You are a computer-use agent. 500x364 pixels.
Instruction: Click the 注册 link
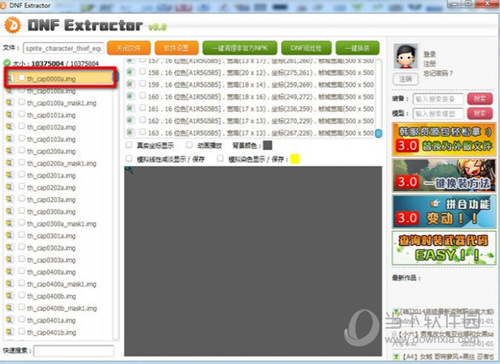coord(429,63)
